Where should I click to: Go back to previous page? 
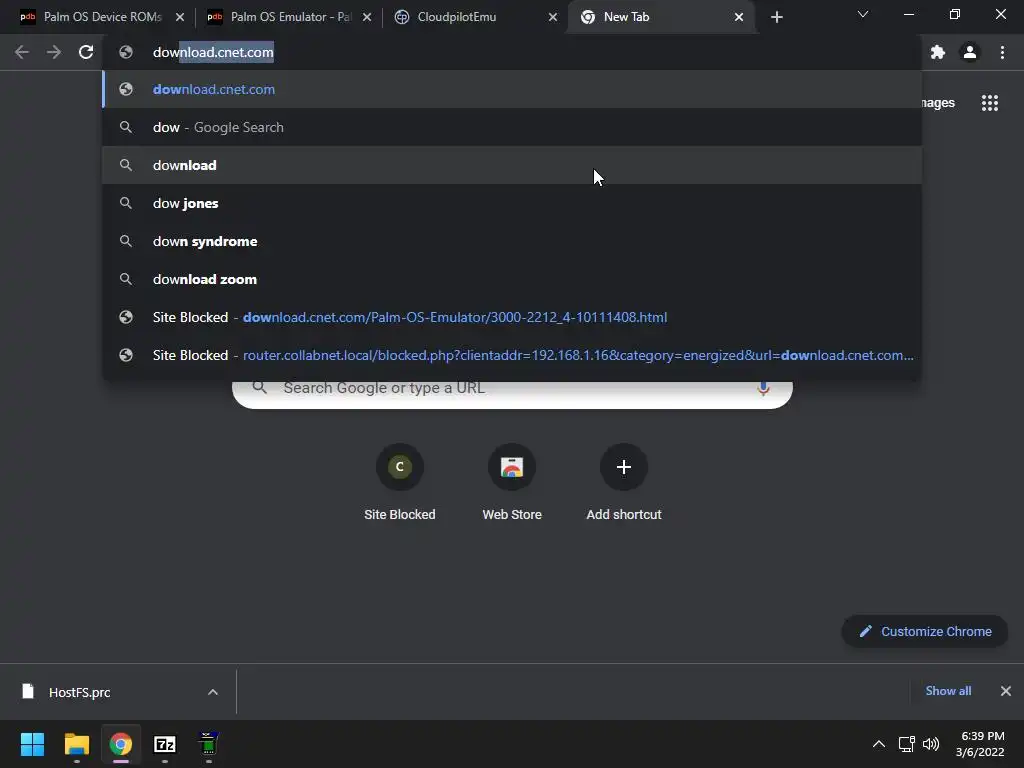tap(22, 52)
